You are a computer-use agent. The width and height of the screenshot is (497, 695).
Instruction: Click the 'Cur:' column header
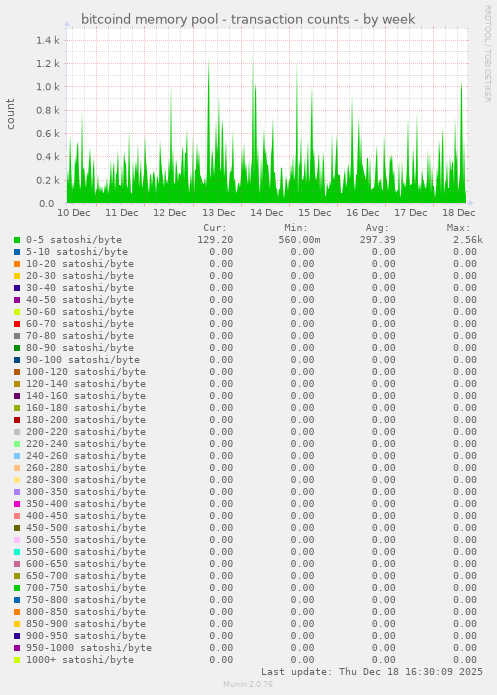pyautogui.click(x=215, y=228)
